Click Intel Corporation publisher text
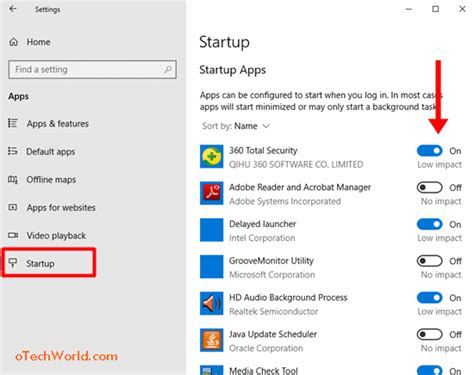Screen dimensions: 474x375 click(262, 238)
